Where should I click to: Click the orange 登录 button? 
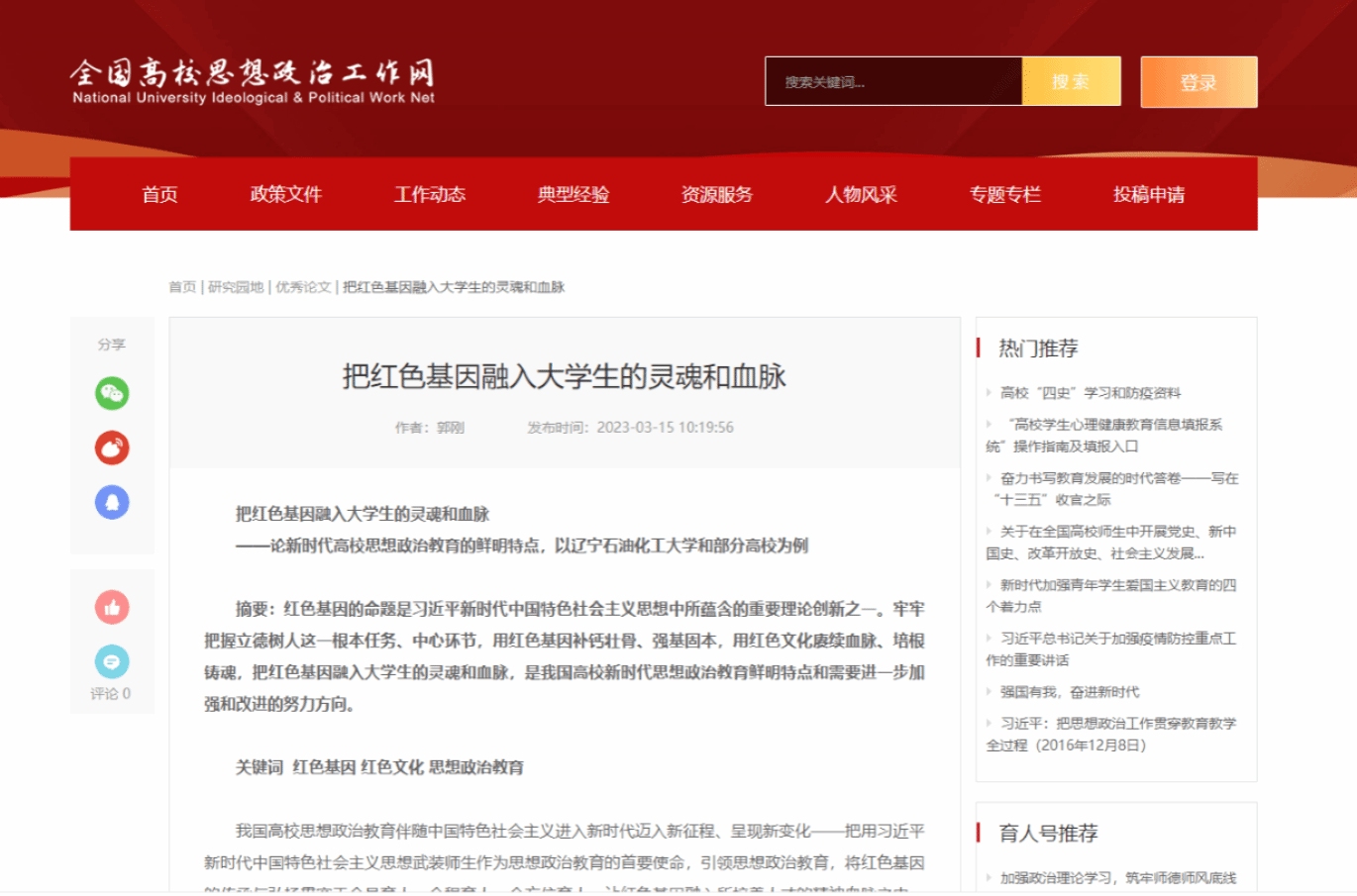pyautogui.click(x=1199, y=82)
